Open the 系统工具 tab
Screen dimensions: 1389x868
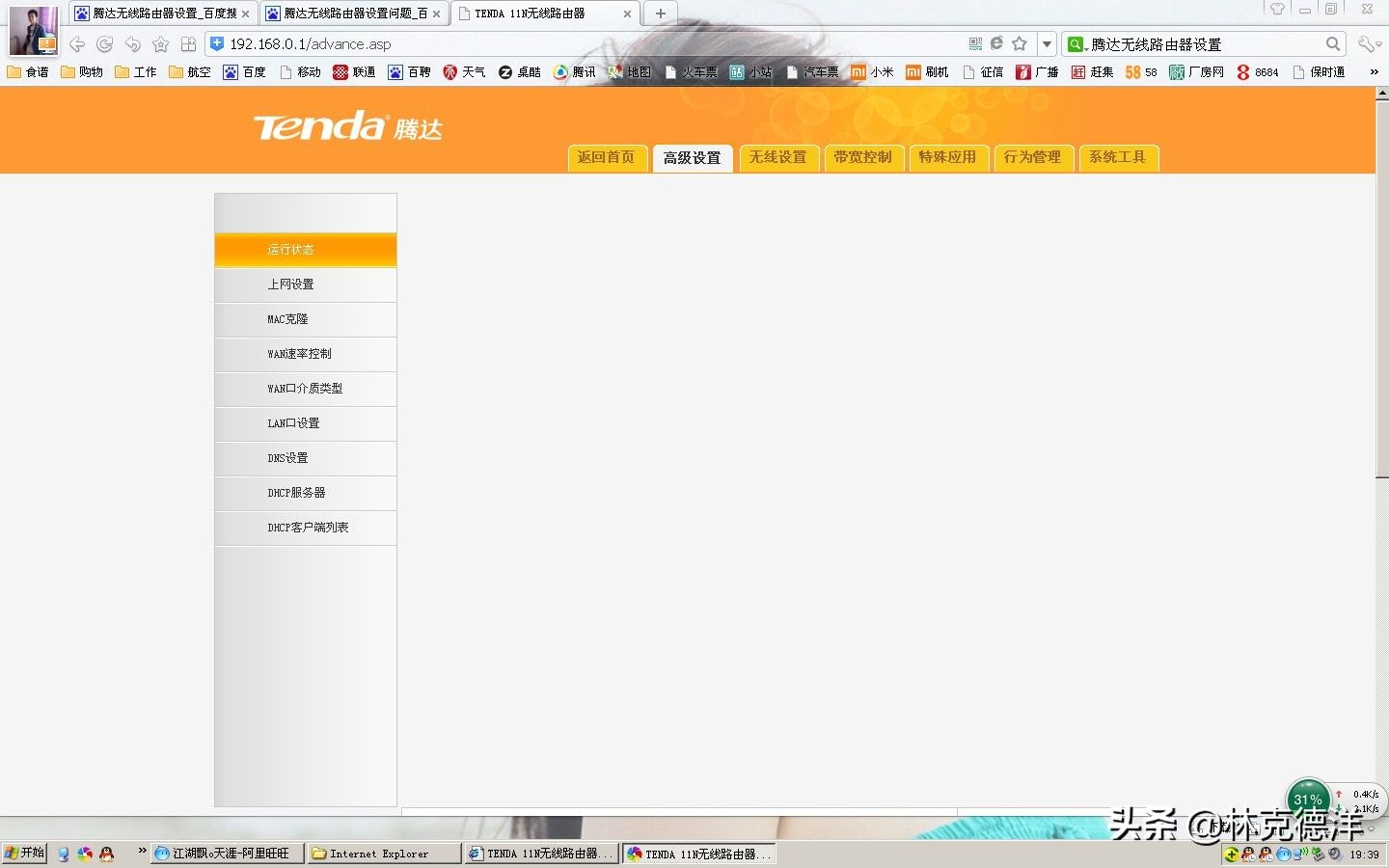tap(1117, 157)
